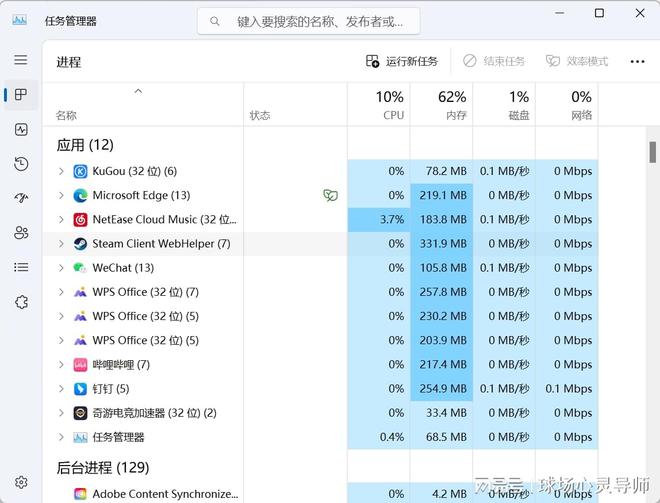Click the 0.4% CPU cell
Image resolution: width=660 pixels, height=503 pixels.
(x=379, y=437)
